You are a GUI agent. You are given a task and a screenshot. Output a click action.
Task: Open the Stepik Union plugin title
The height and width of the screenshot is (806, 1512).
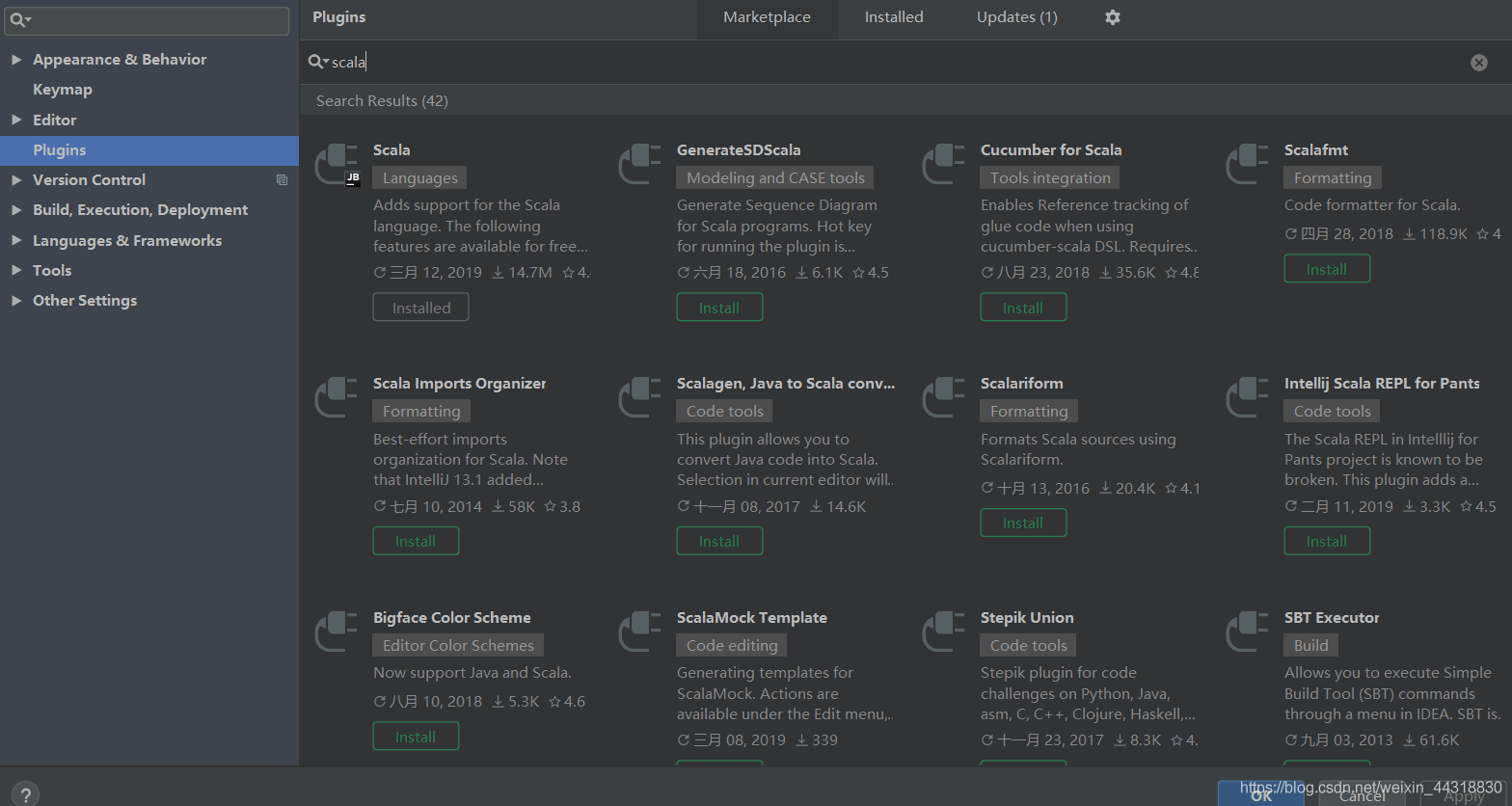click(x=1027, y=618)
